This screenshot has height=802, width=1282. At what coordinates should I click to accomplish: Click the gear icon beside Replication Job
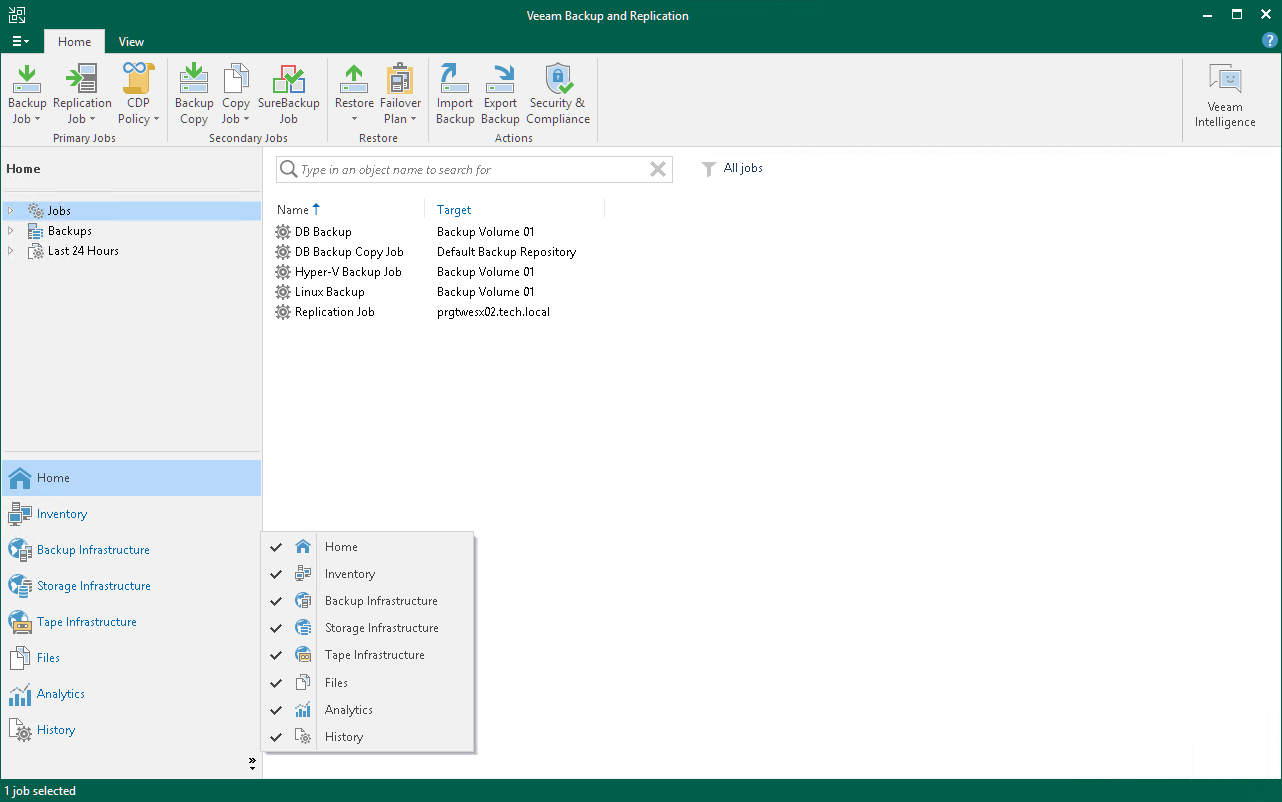click(283, 312)
